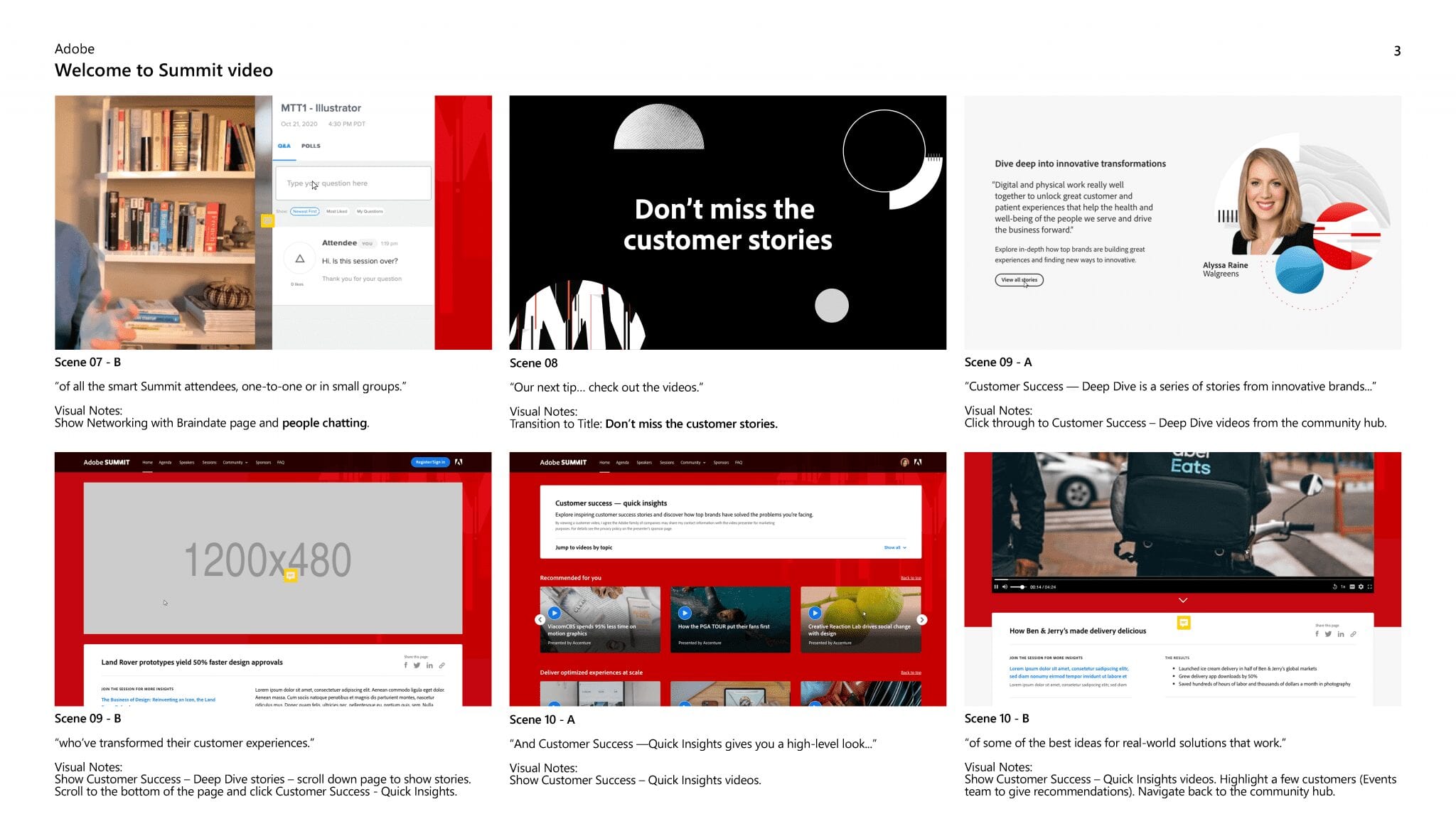The width and height of the screenshot is (1456, 819).
Task: Play the ViacomCBS motion graphics video
Action: click(x=555, y=613)
